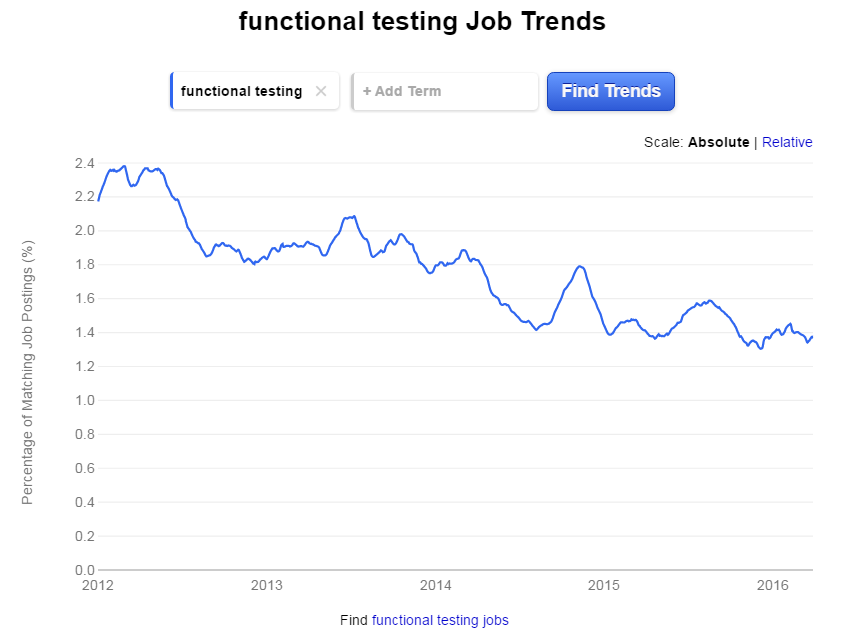
Task: Click the 2016 x-axis label
Action: pos(773,585)
